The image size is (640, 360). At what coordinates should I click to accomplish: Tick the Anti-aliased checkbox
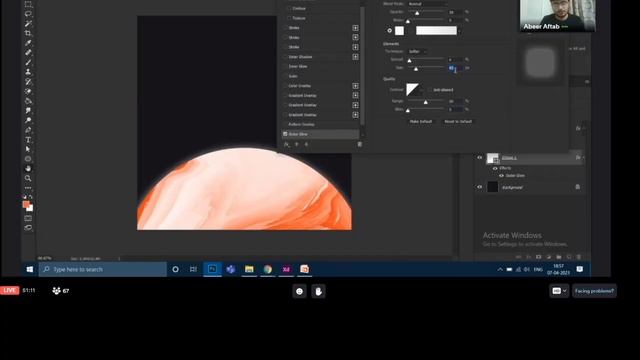click(x=430, y=90)
